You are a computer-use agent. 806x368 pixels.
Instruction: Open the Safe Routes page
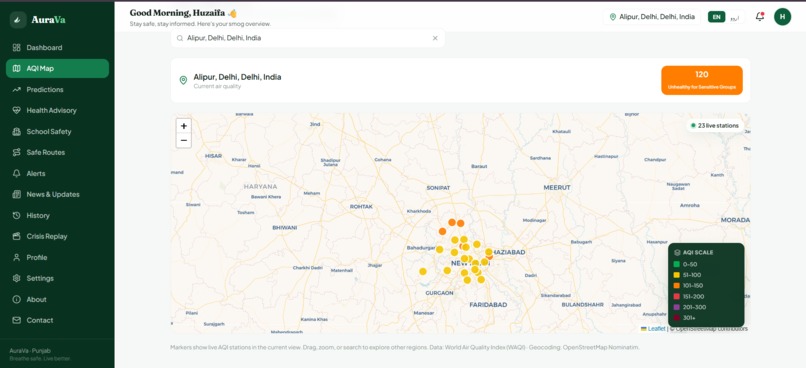pos(57,153)
